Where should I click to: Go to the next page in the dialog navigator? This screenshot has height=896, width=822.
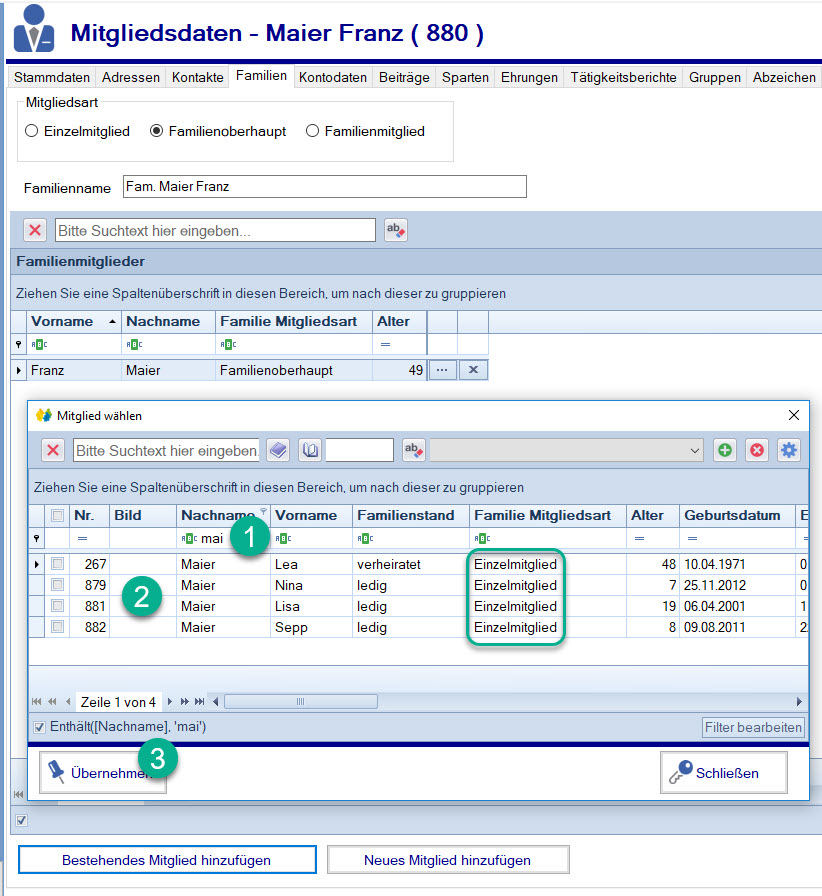[x=184, y=702]
